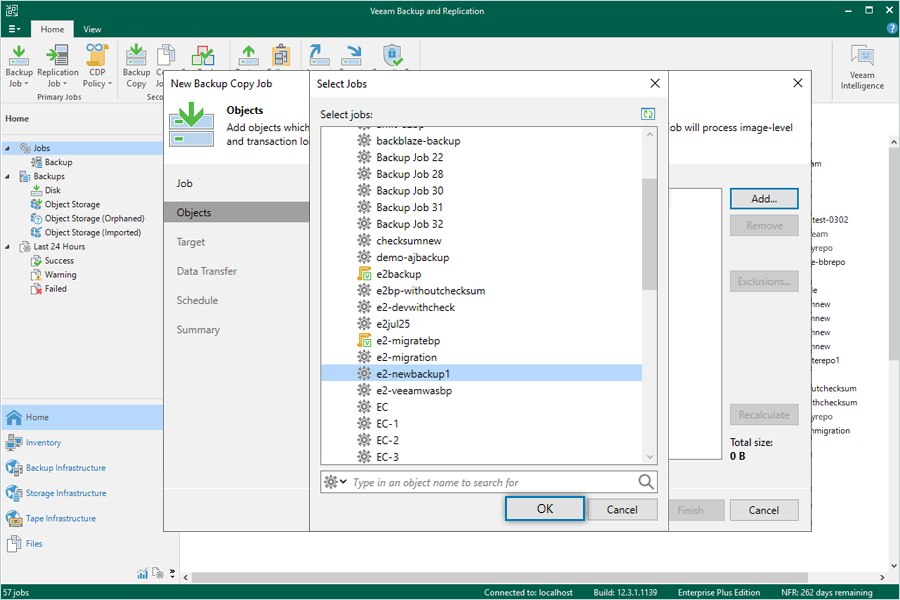The image size is (900, 600).
Task: Click the help question mark icon
Action: (x=893, y=28)
